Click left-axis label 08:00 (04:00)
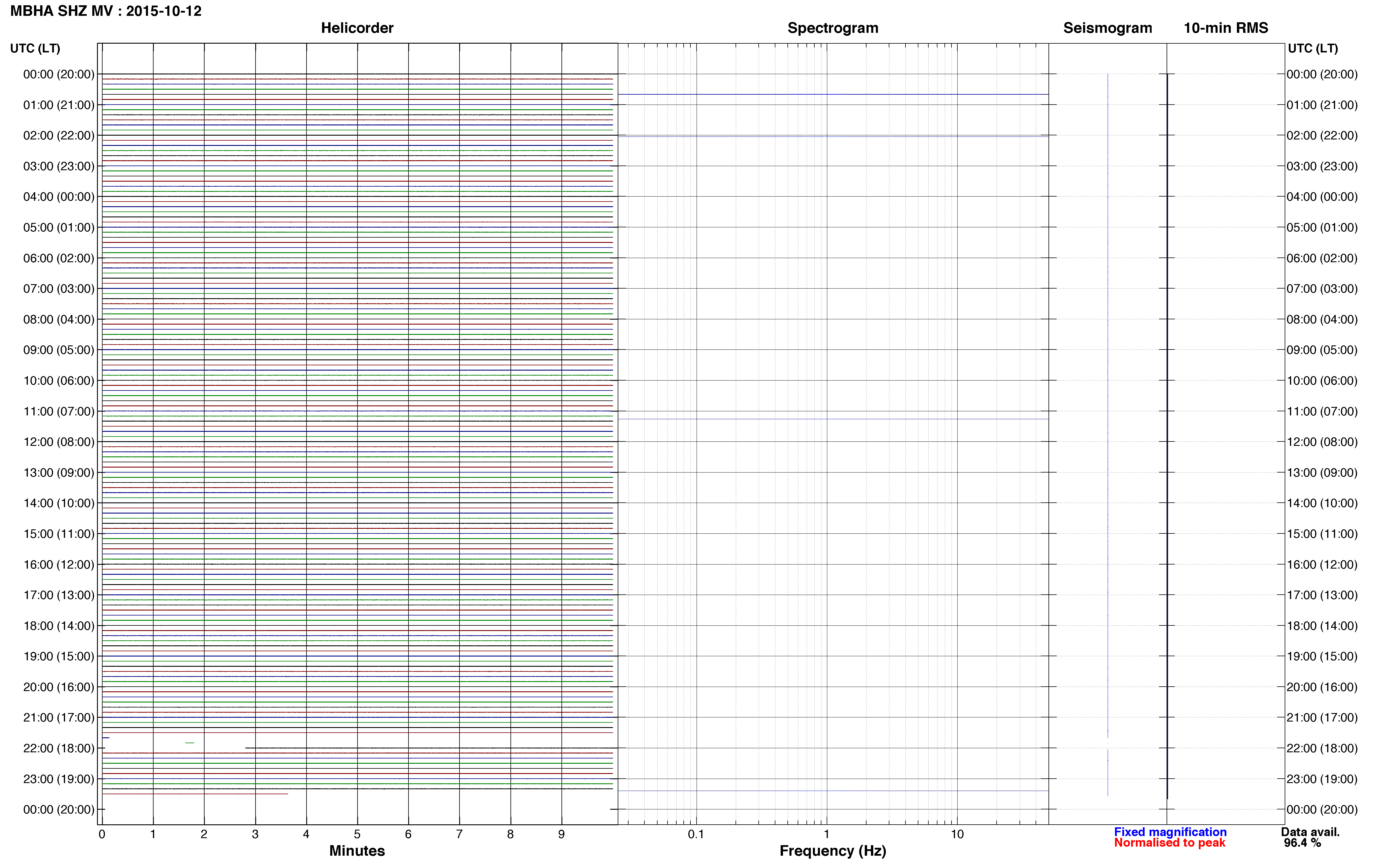The height and width of the screenshot is (868, 1389). pos(59,319)
